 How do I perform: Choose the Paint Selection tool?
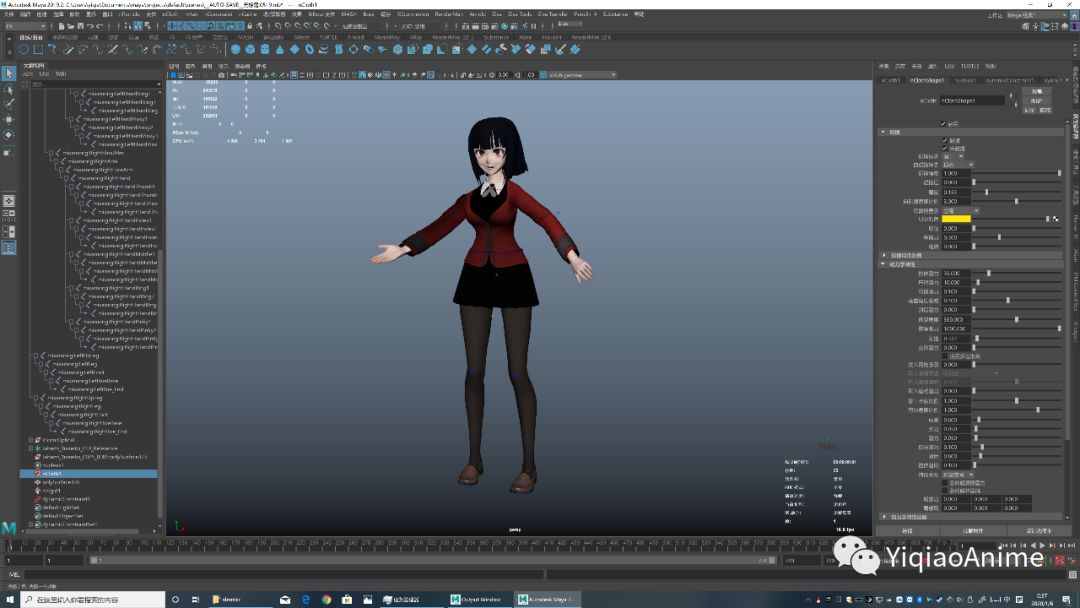[8, 105]
